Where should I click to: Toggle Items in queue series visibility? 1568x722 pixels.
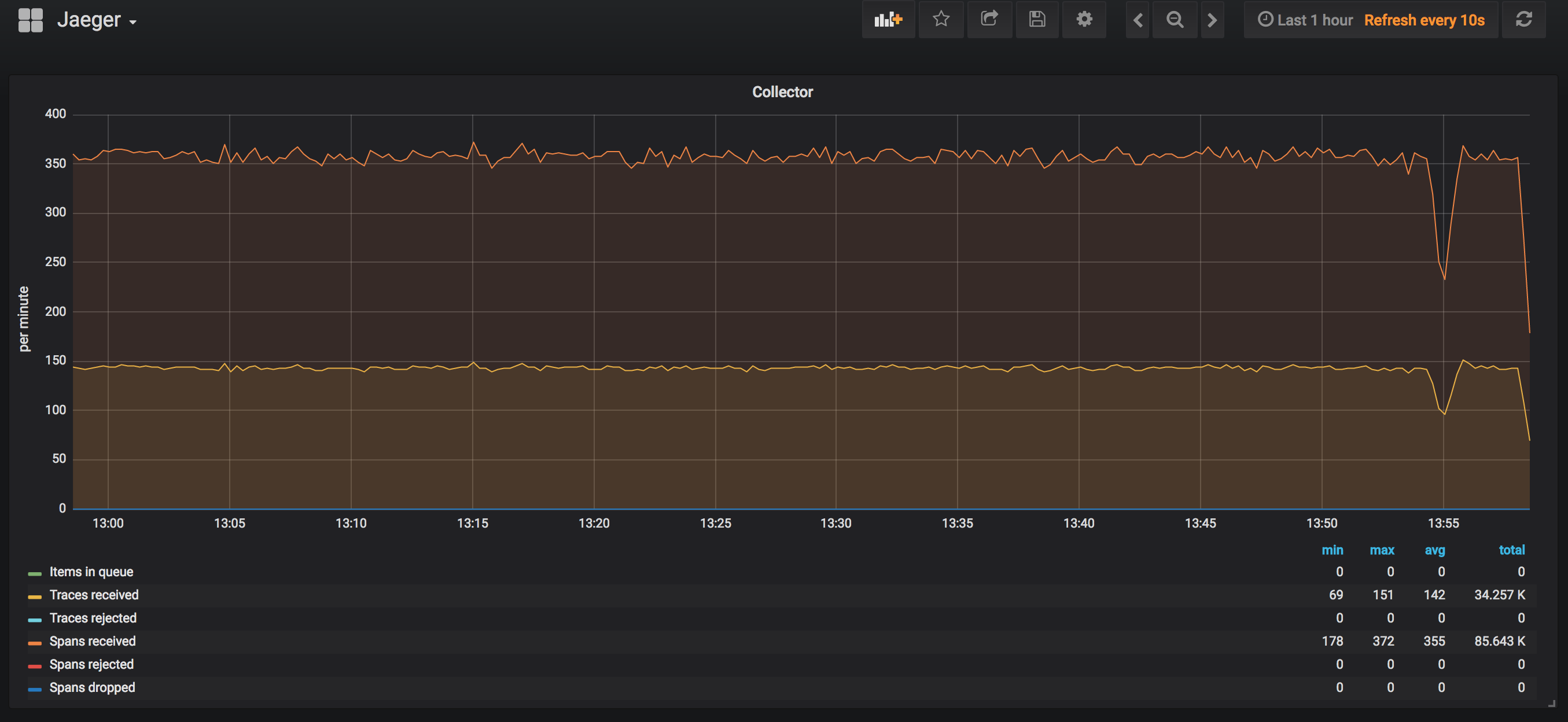coord(91,572)
